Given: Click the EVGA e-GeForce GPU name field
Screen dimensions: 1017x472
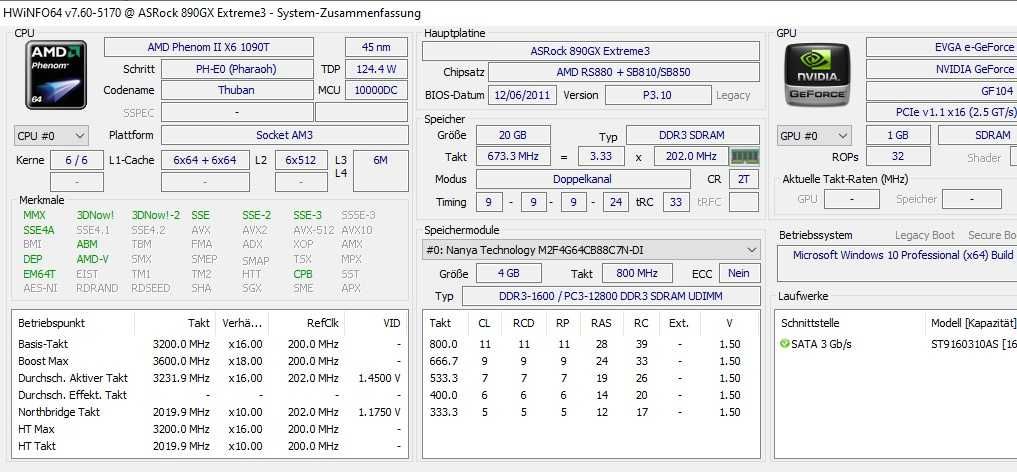Looking at the screenshot, I should click(942, 47).
